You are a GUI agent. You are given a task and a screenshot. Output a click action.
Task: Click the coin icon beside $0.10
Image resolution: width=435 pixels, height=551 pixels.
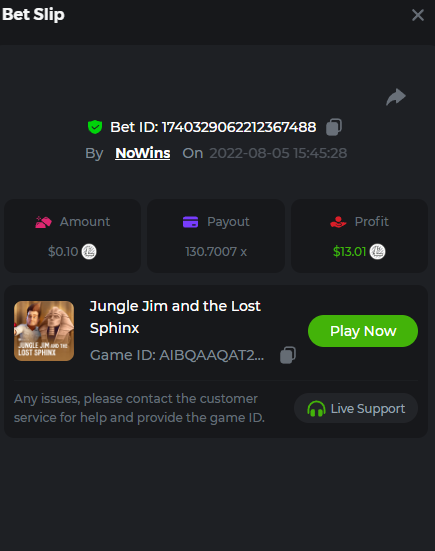click(x=89, y=252)
